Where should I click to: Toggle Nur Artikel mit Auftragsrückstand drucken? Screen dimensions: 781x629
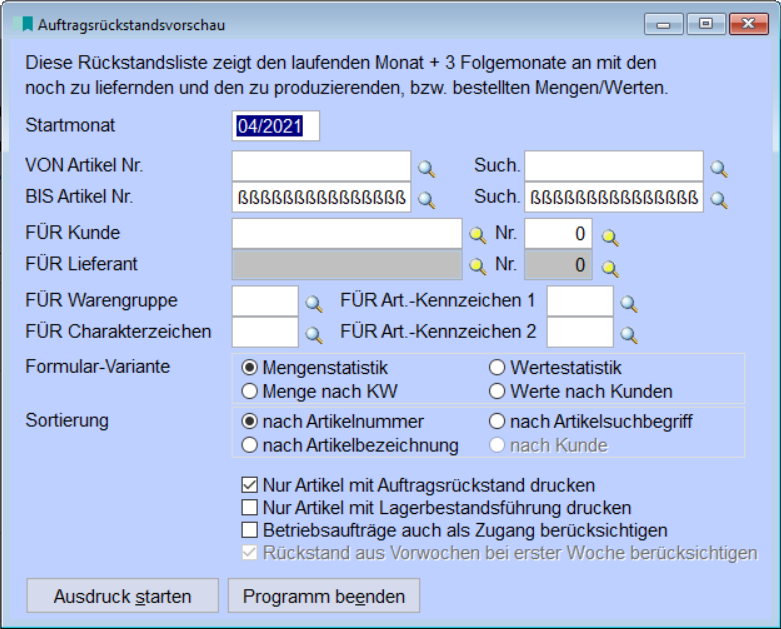418,485
